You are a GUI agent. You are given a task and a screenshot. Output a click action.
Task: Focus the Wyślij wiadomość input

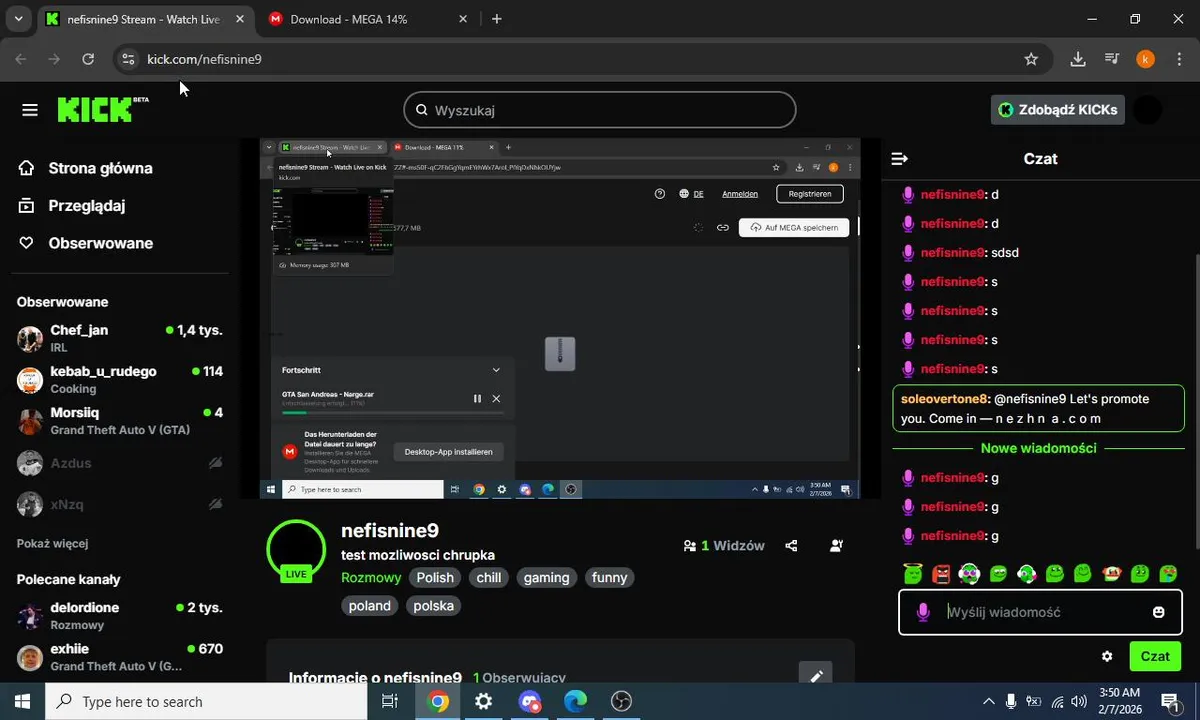click(x=1040, y=612)
